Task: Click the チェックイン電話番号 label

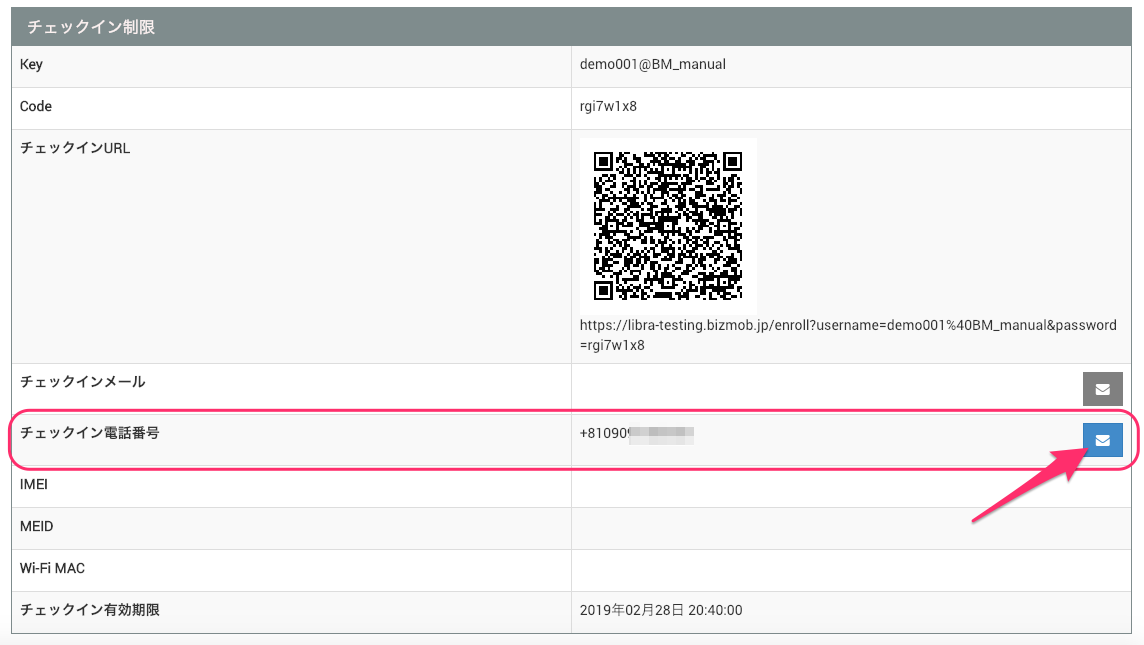Action: point(90,434)
